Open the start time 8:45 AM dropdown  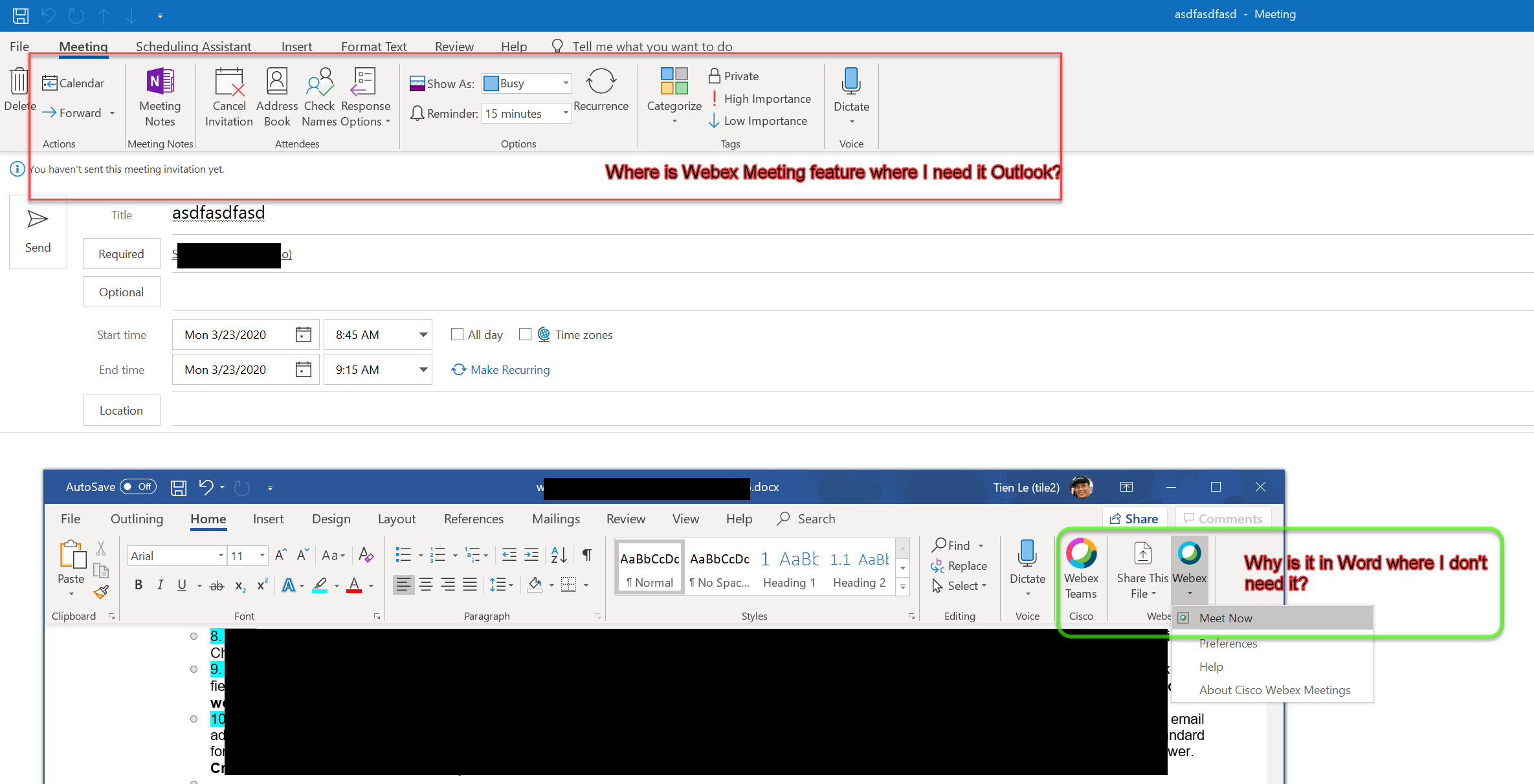click(423, 334)
